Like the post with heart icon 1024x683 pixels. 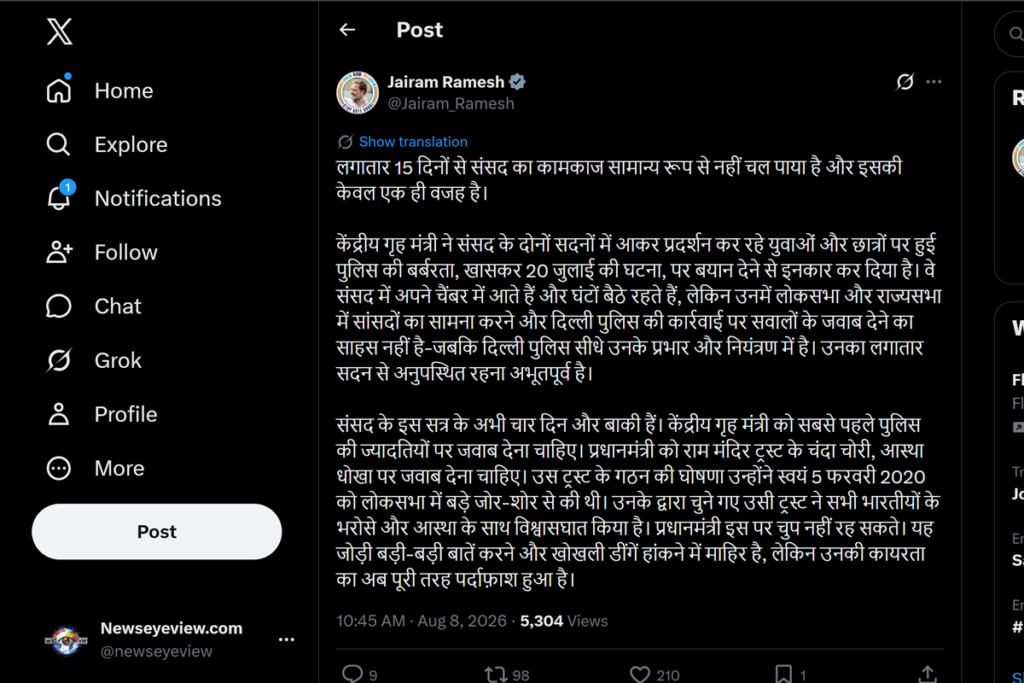point(639,674)
